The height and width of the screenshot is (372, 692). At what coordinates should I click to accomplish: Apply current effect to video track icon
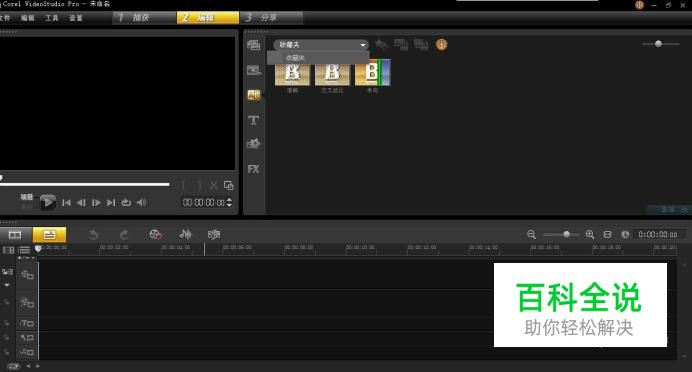point(401,44)
